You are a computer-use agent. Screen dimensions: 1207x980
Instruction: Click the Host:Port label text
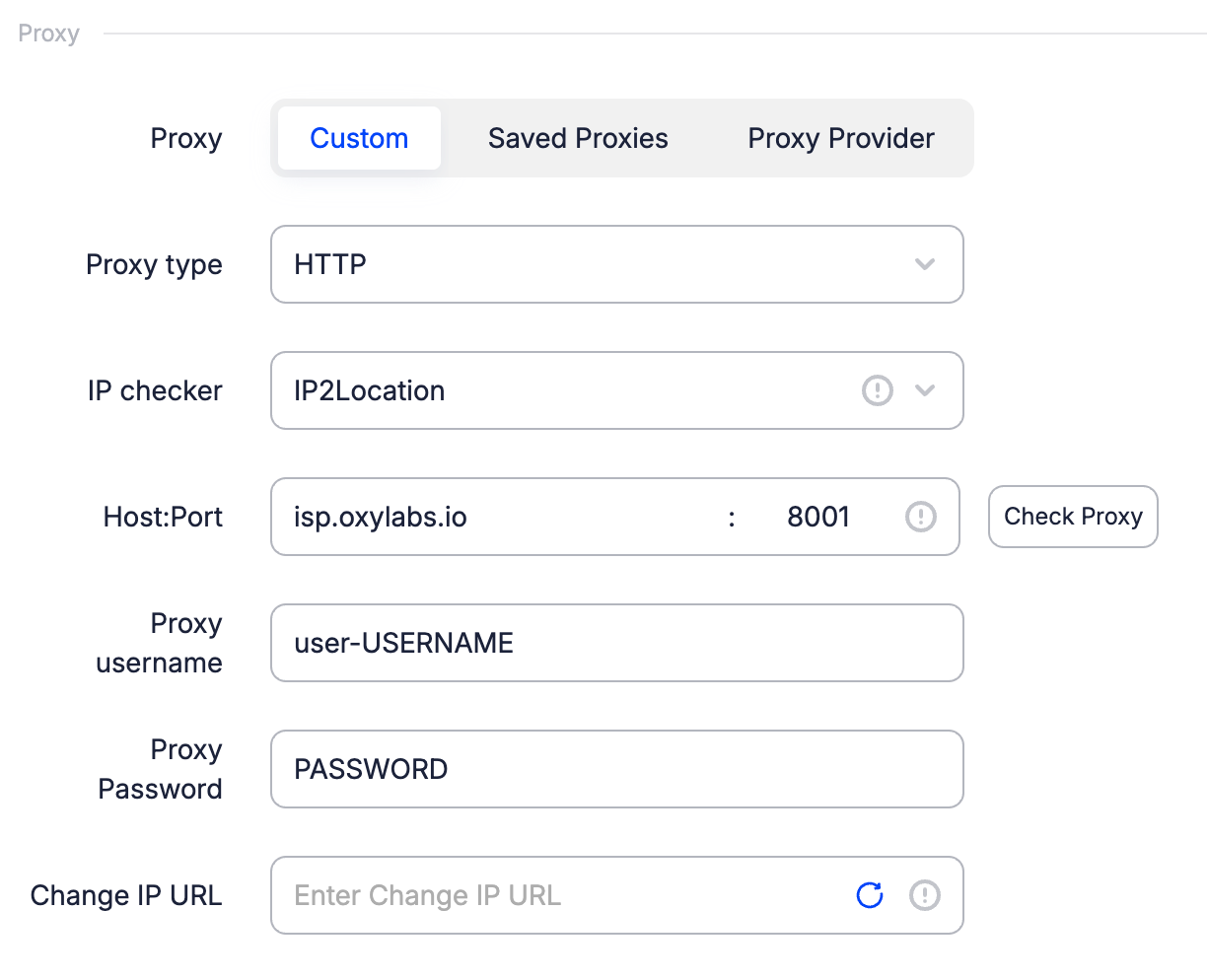(163, 517)
